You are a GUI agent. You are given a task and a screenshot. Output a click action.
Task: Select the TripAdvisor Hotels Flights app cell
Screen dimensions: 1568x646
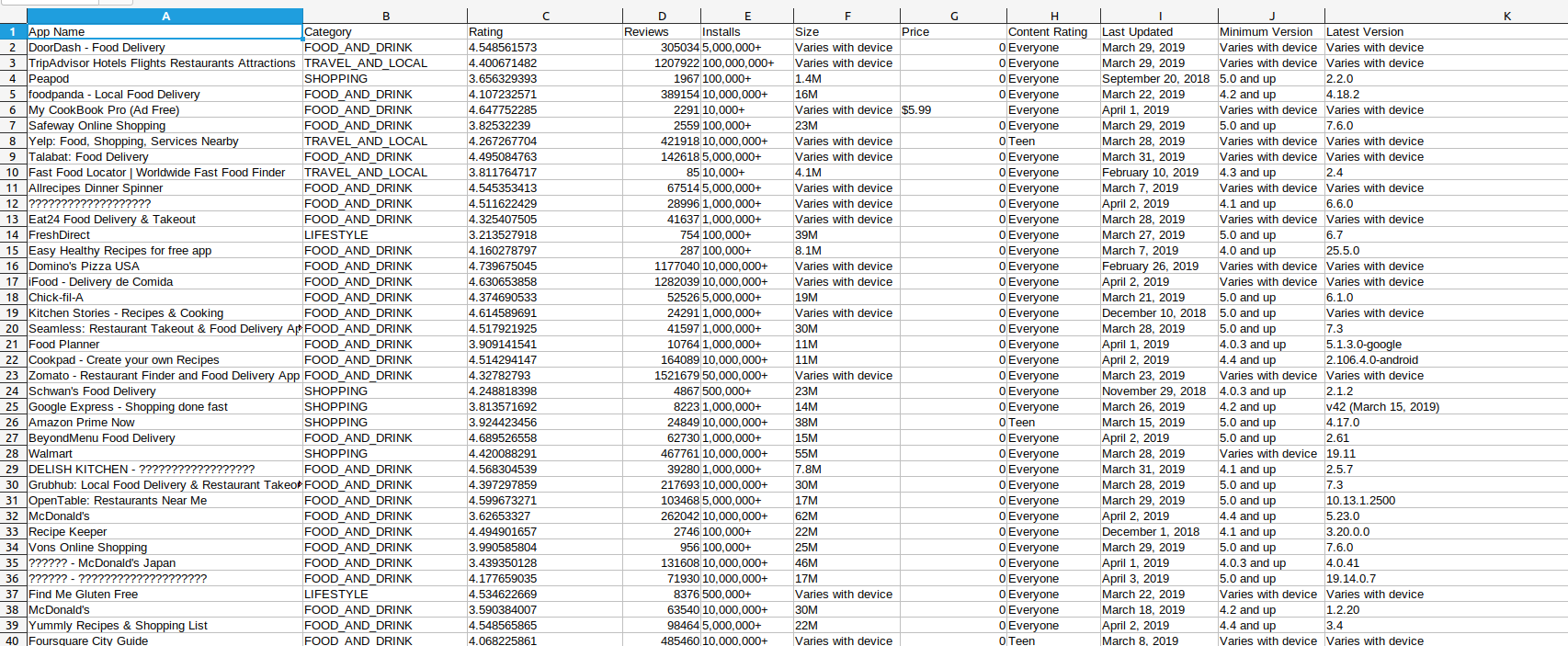click(x=165, y=62)
